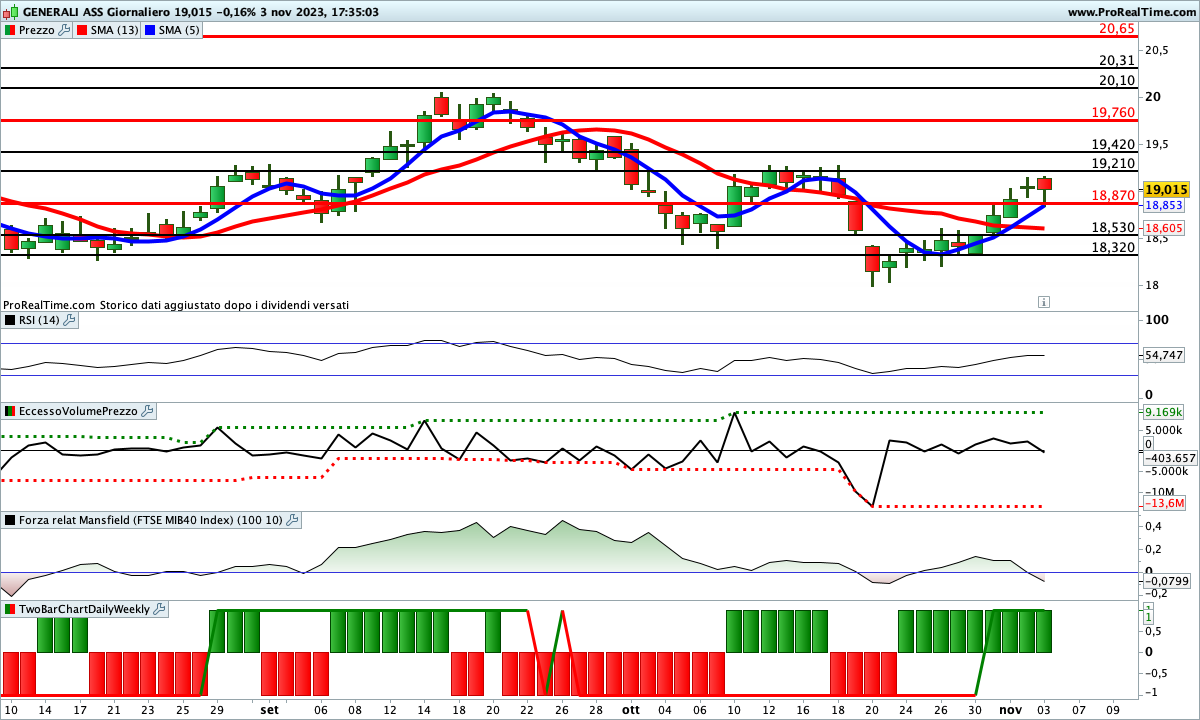Open RSI (14) indicator settings wrench
This screenshot has height=720, width=1200.
pyautogui.click(x=71, y=320)
